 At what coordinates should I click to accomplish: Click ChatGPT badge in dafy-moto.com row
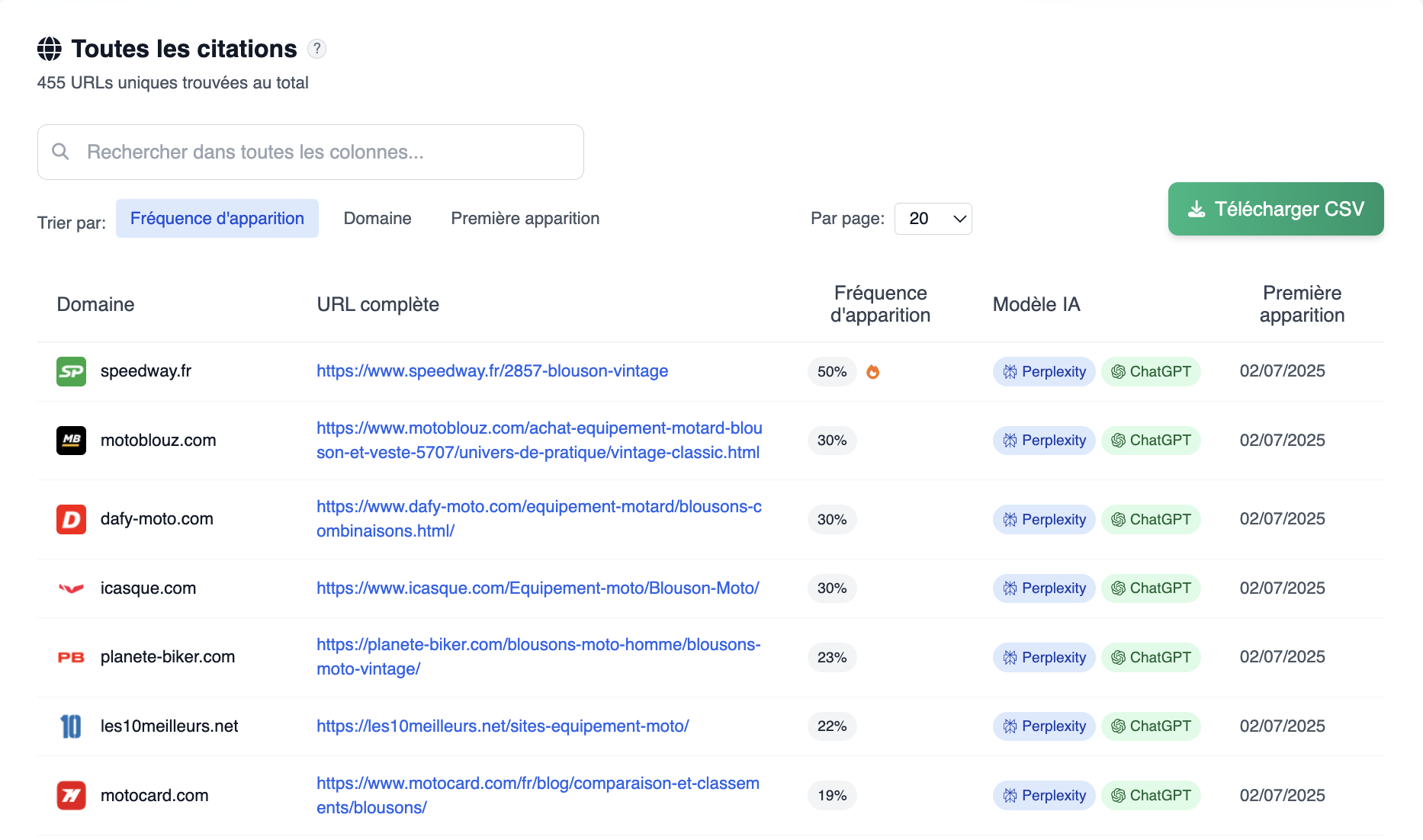pos(1151,520)
